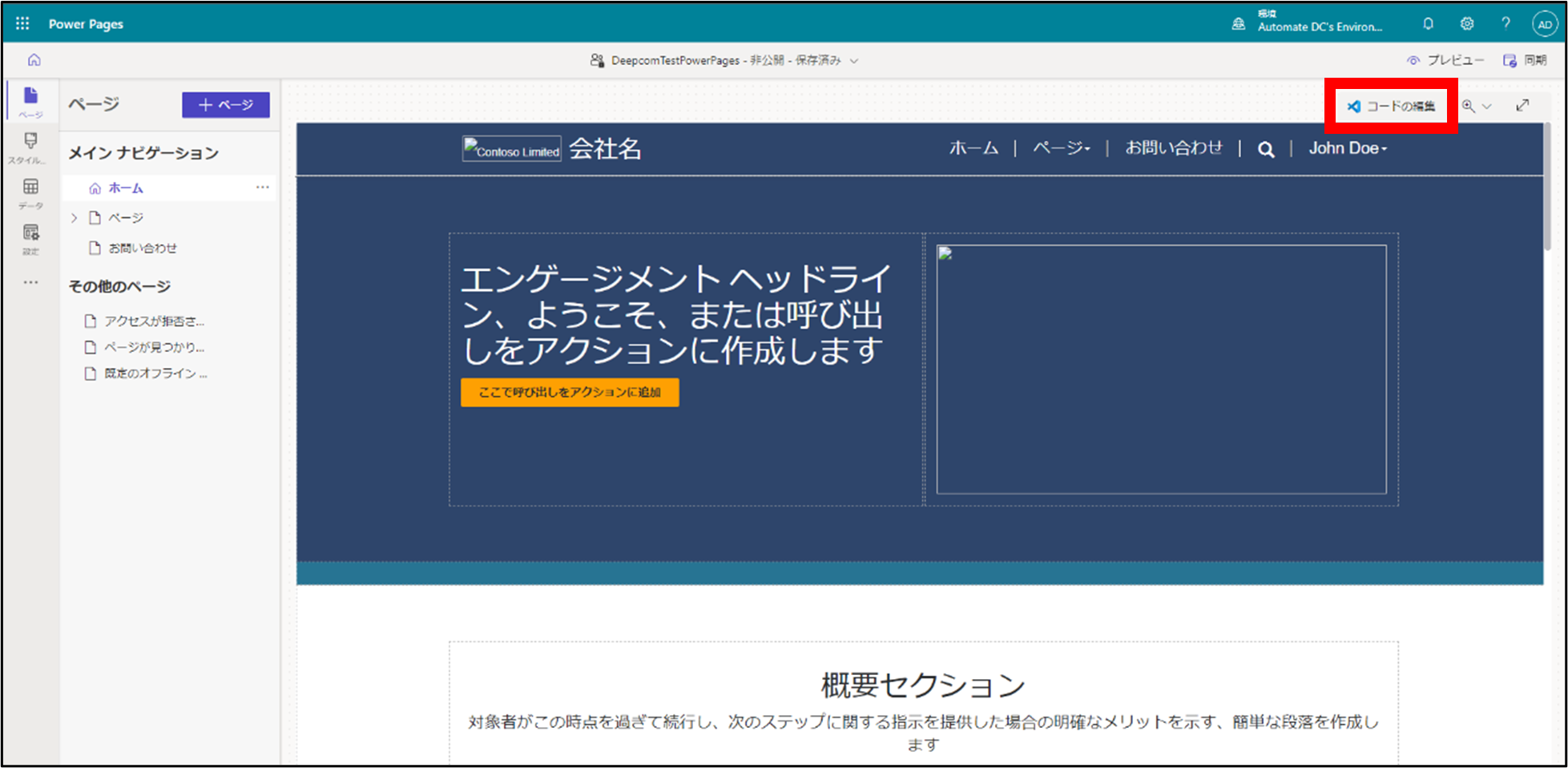Expand the ページ item in main navigation
This screenshot has height=768, width=1568.
[75, 217]
